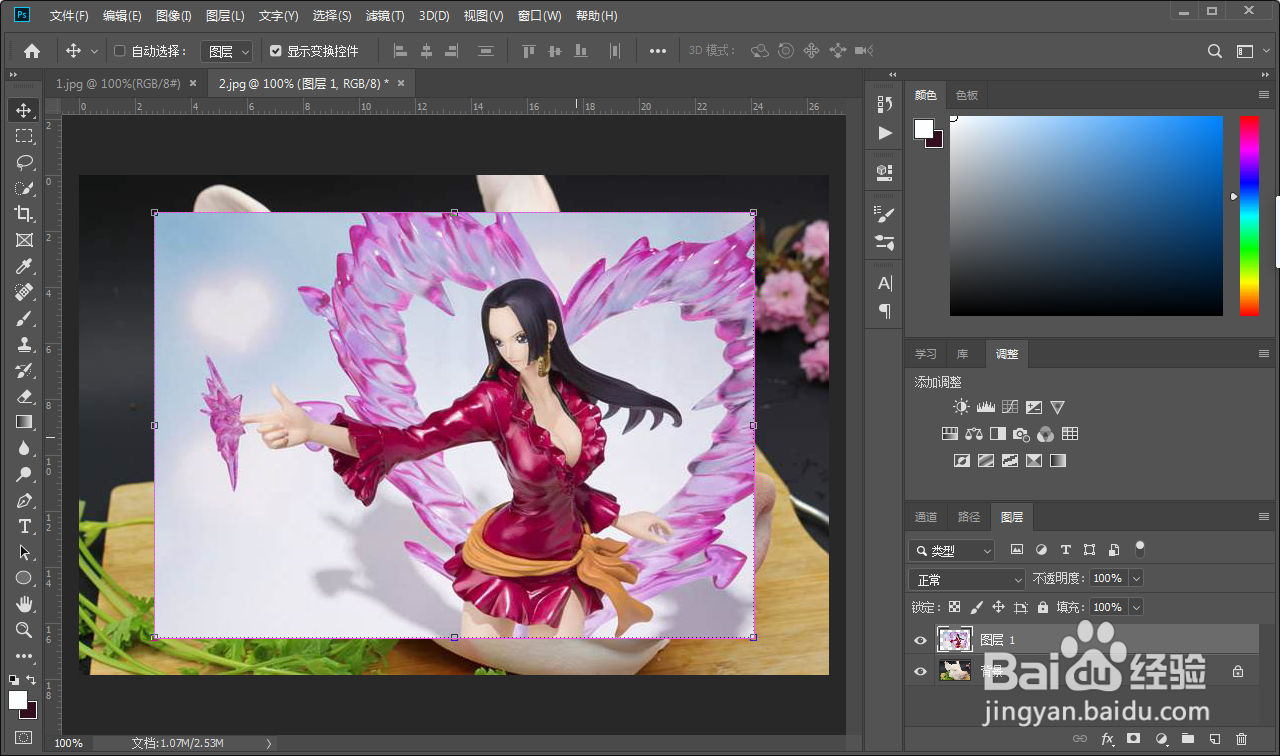1280x756 pixels.
Task: Click the rainbow hue slider strip
Action: click(1249, 215)
